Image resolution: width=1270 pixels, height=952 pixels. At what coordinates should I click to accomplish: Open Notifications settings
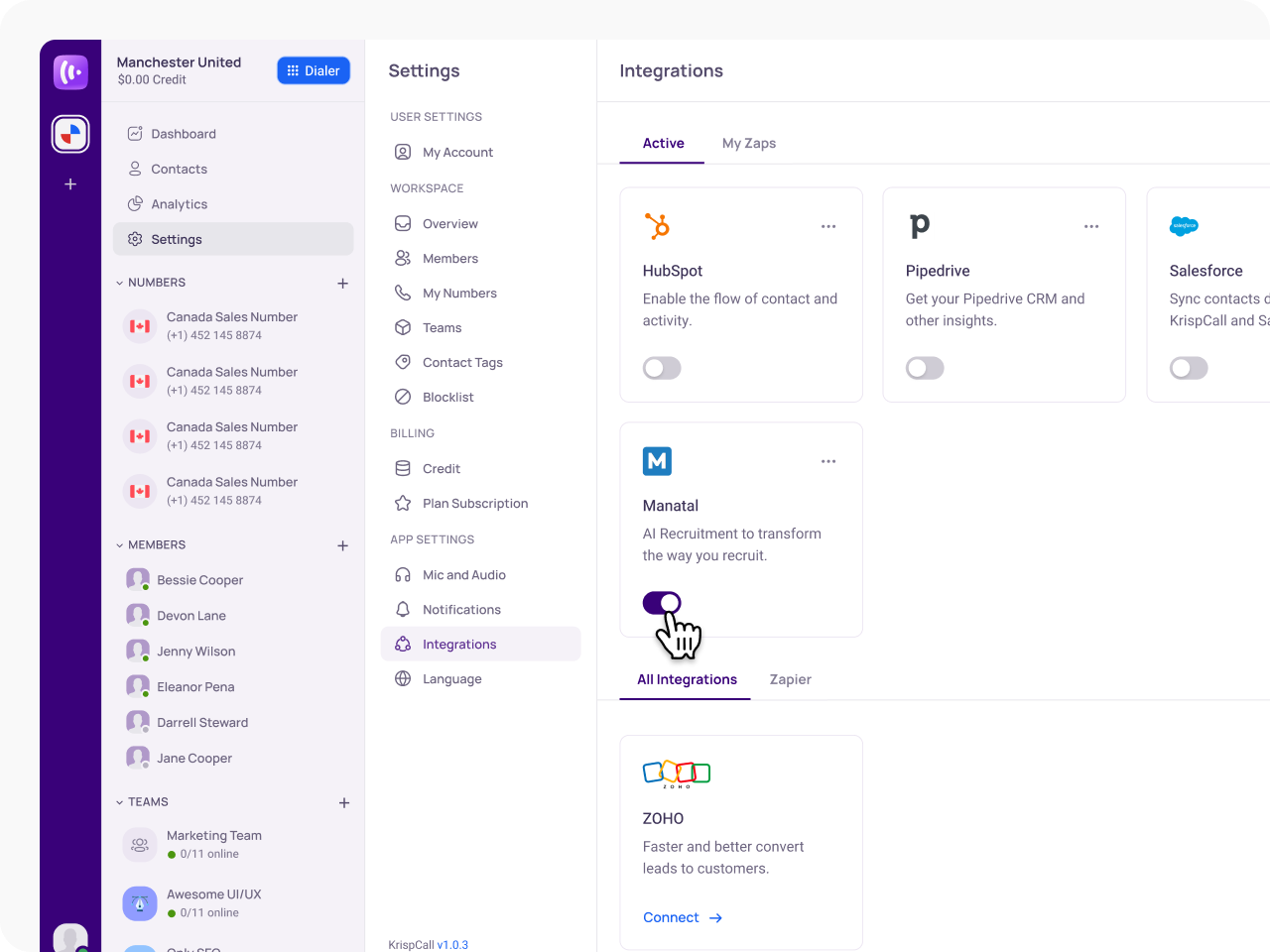point(481,610)
